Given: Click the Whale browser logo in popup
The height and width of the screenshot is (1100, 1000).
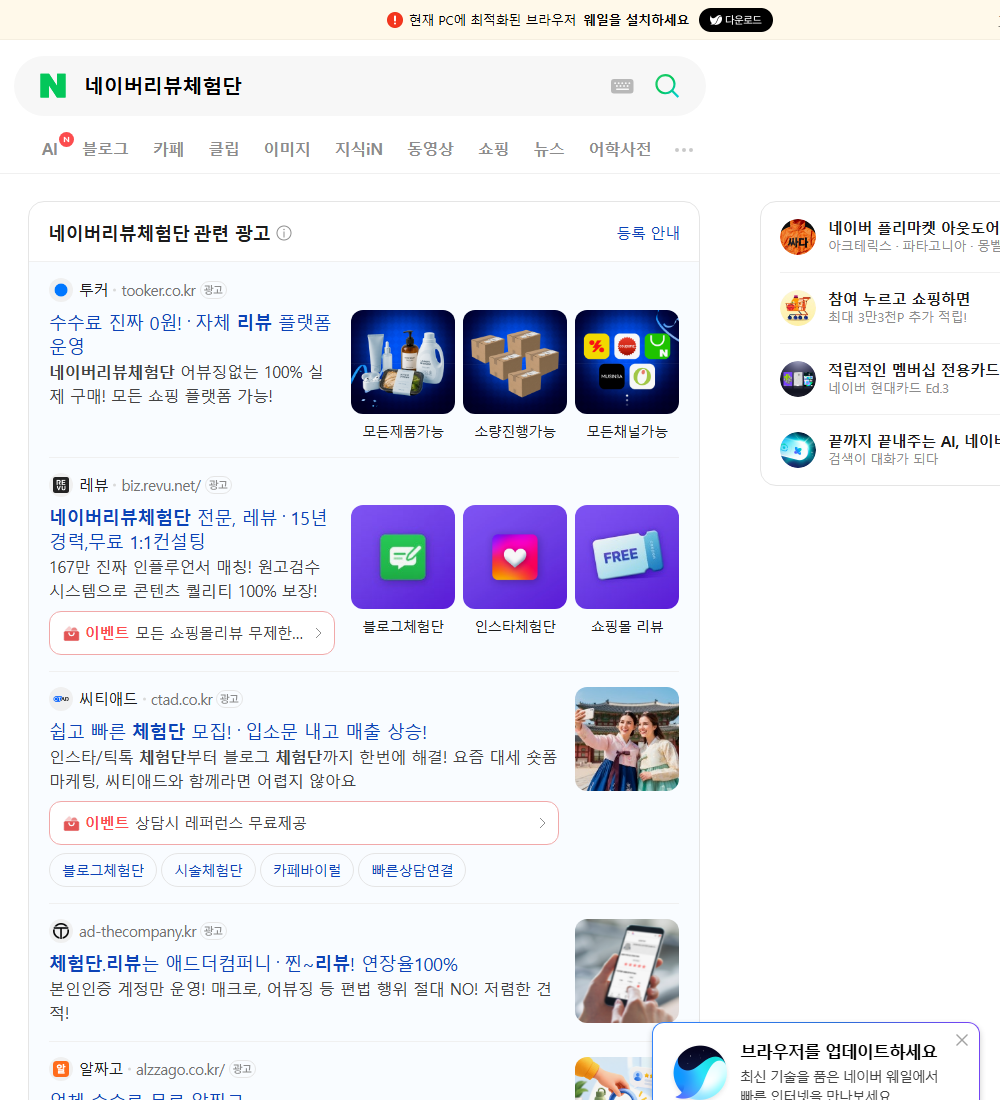Looking at the screenshot, I should tap(700, 1072).
